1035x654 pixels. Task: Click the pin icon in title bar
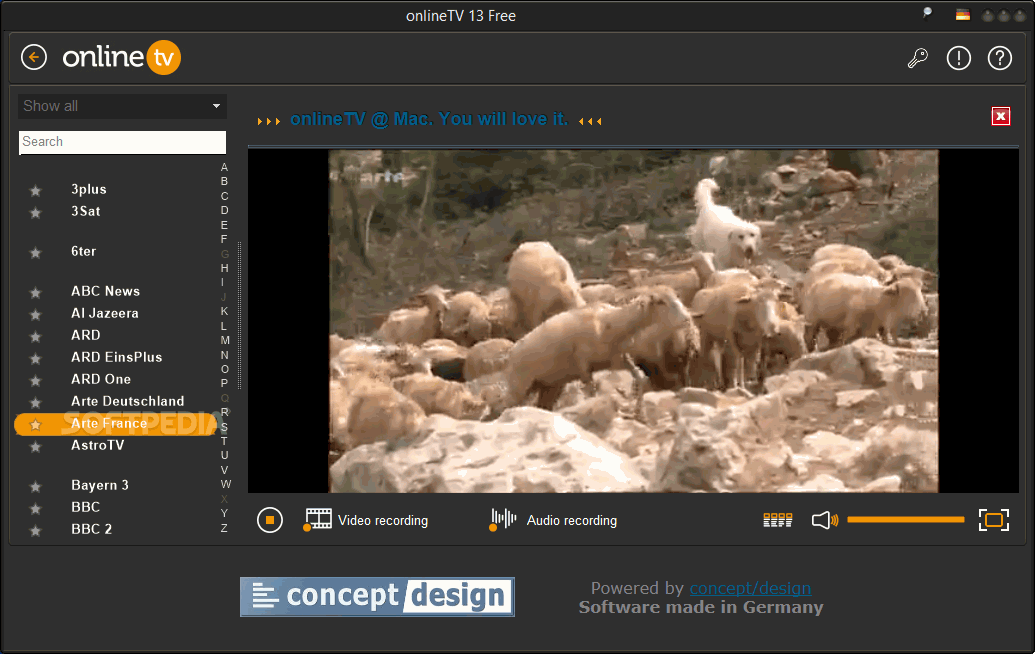coord(927,13)
